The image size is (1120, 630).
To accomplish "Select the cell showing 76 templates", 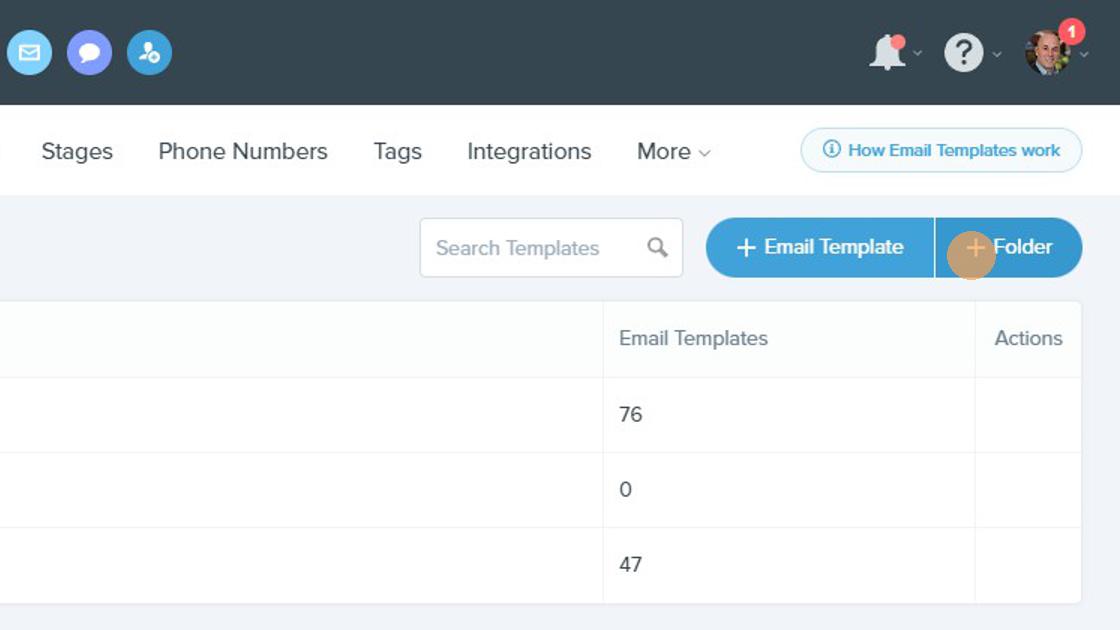I will tap(789, 414).
